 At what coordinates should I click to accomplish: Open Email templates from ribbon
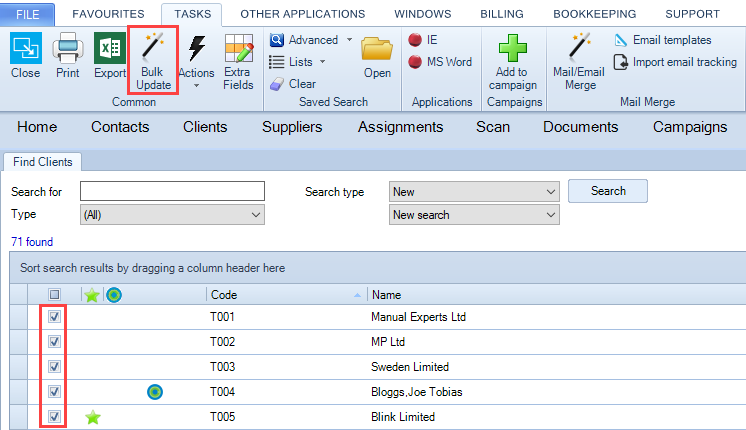click(620, 40)
